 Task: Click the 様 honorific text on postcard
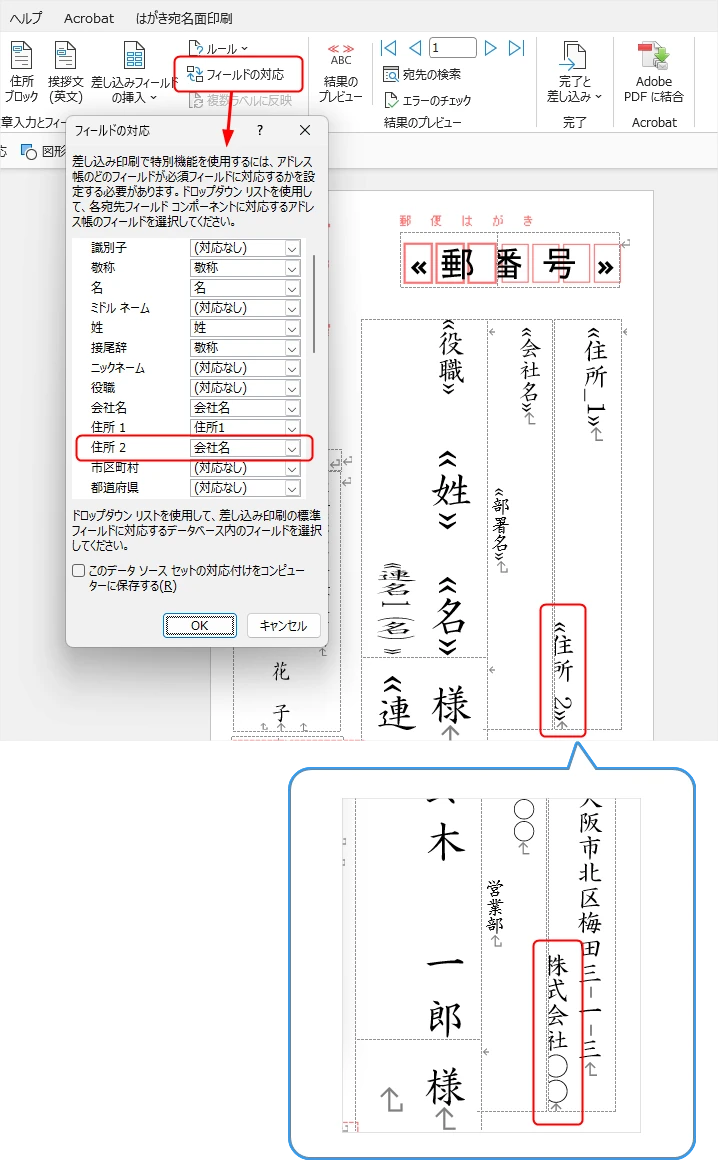tap(451, 705)
